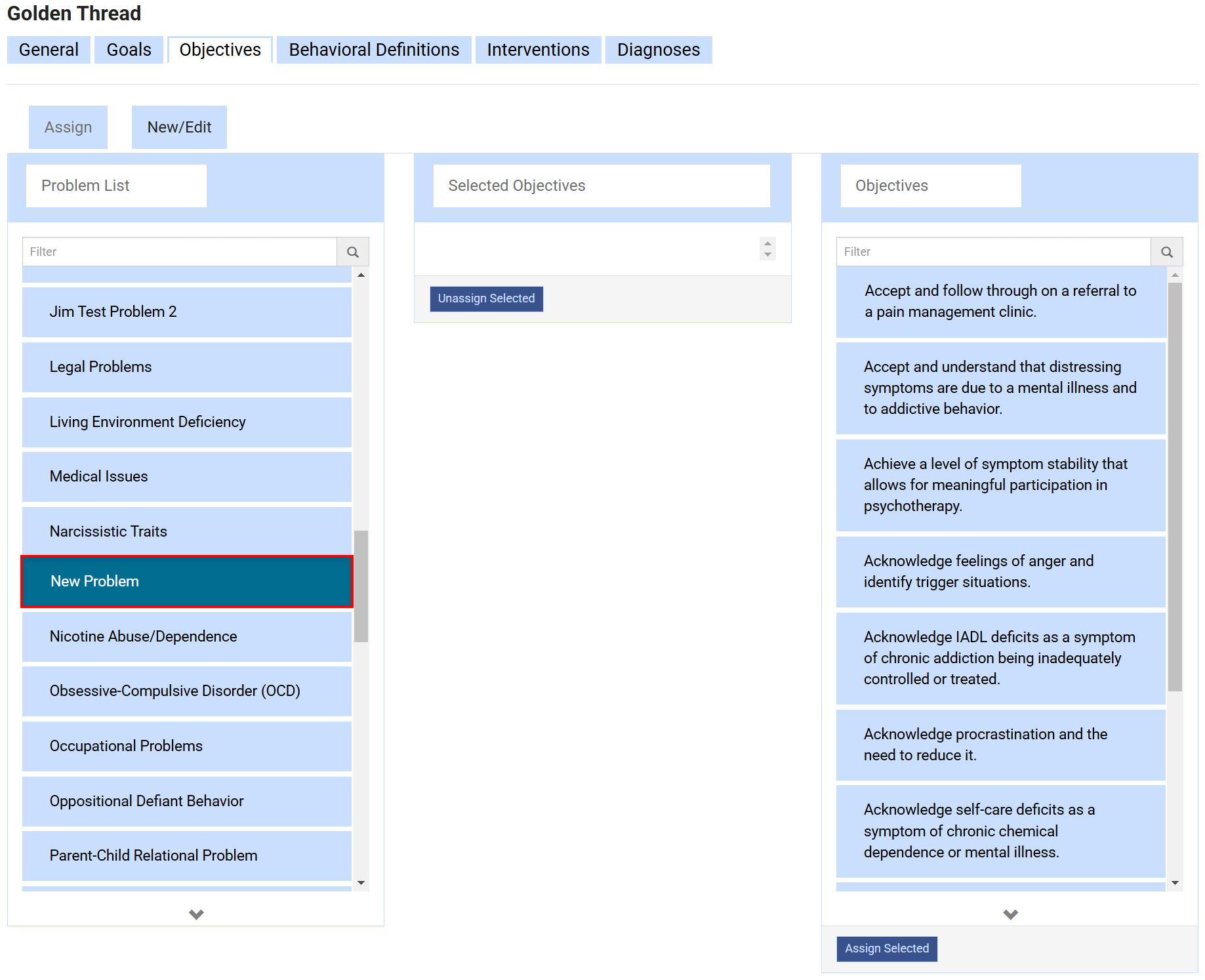Open the Interventions tab

pyautogui.click(x=538, y=50)
